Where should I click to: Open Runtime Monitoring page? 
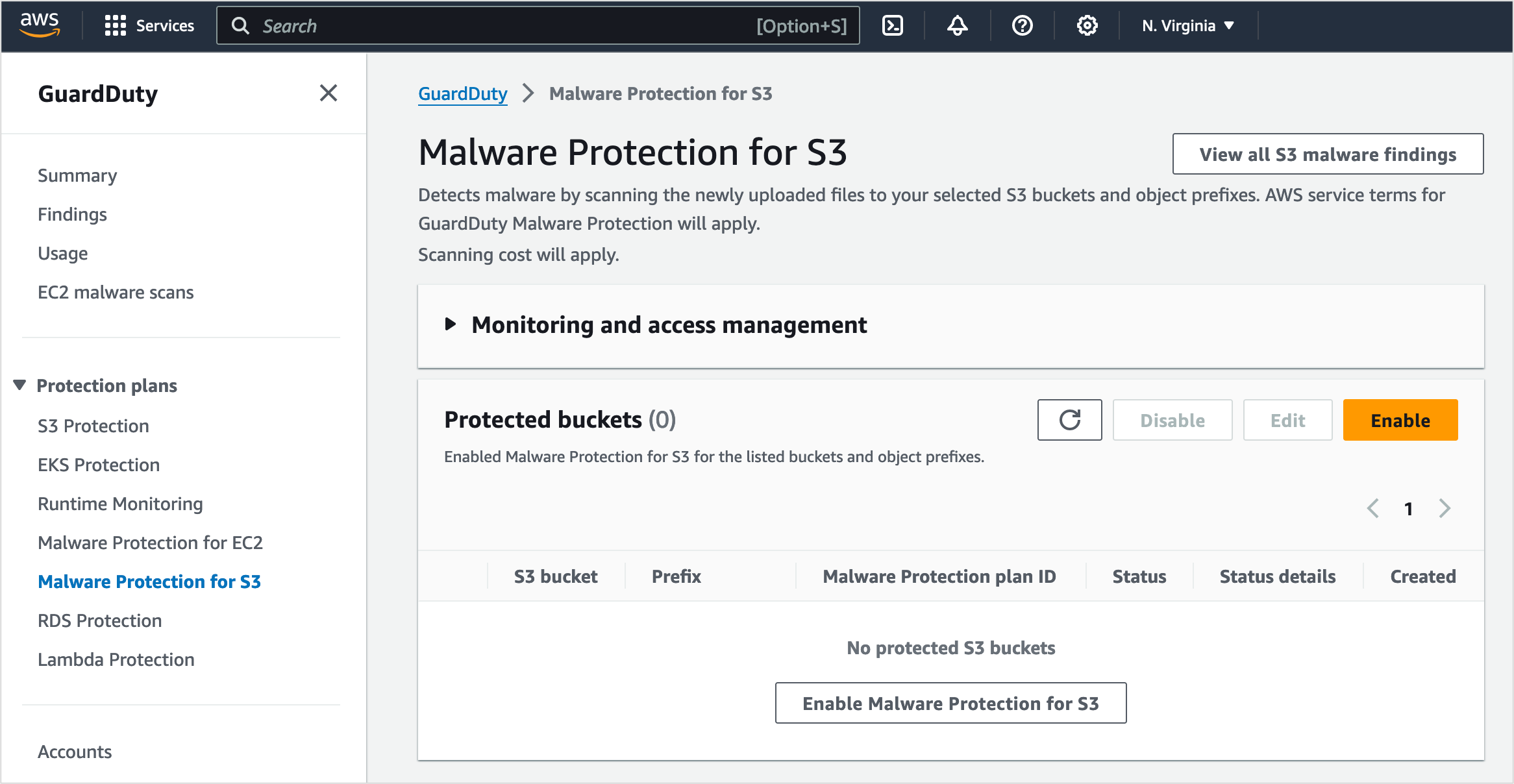120,504
